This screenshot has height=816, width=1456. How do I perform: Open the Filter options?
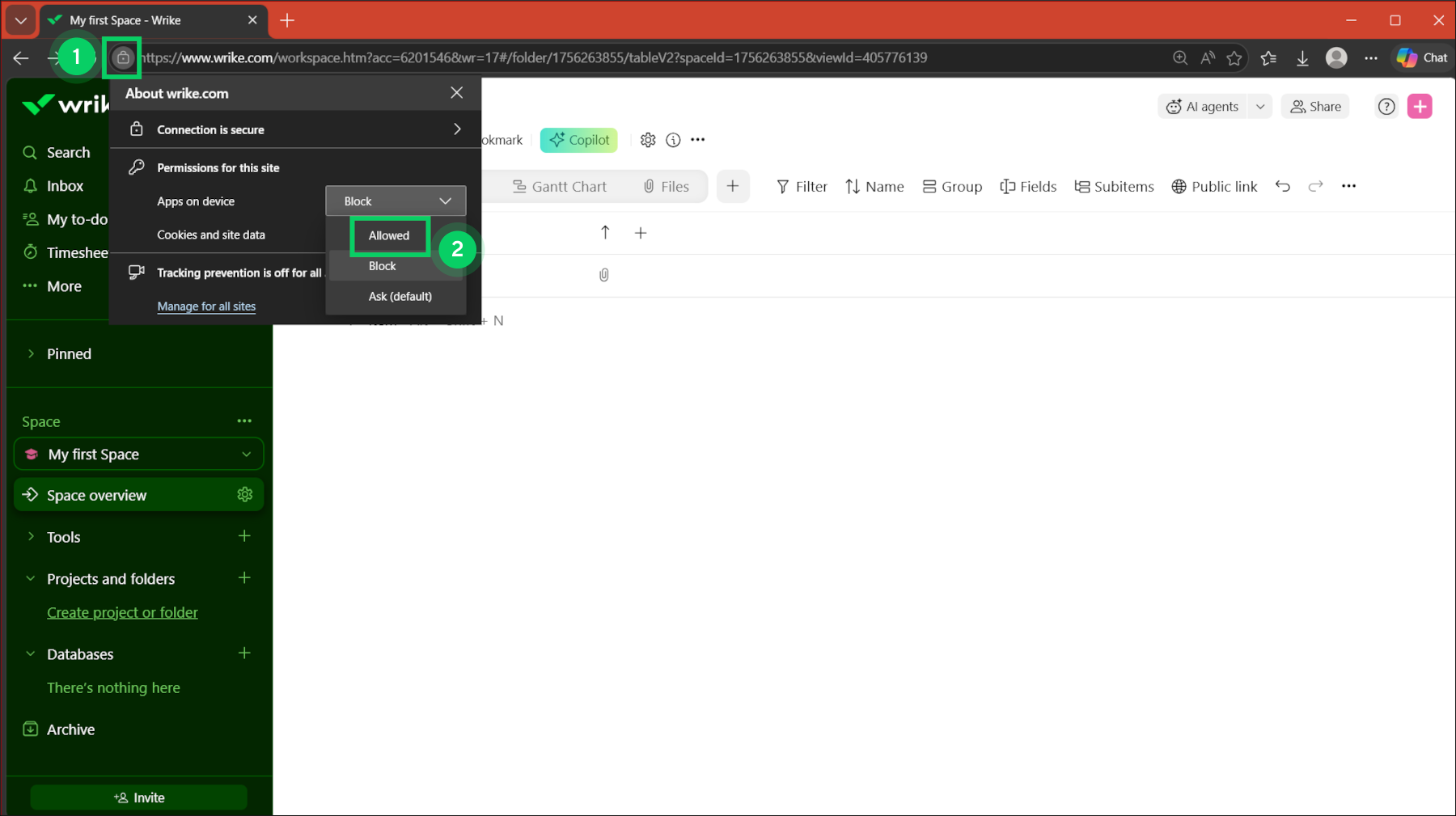(x=802, y=187)
